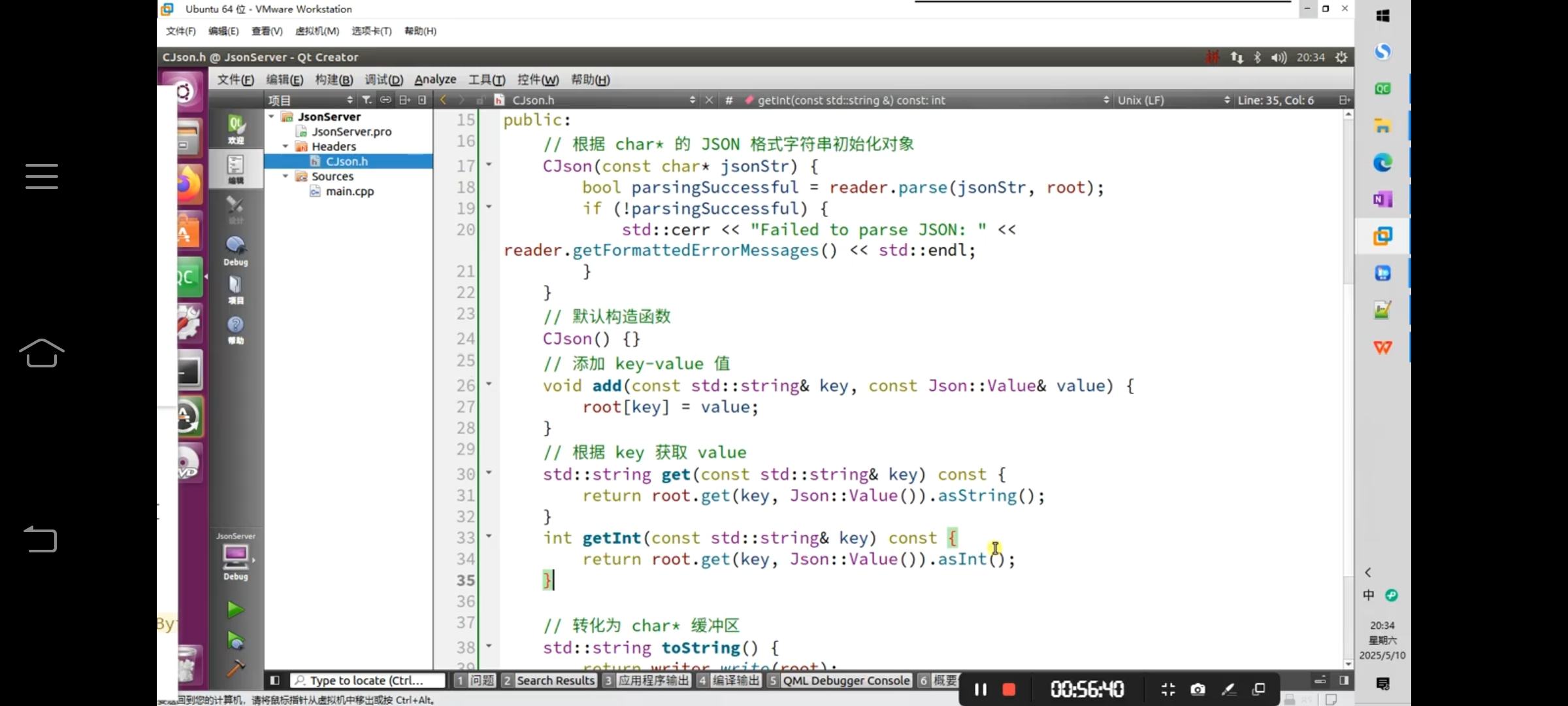Viewport: 1568px width, 706px height.
Task: Click the green Run button
Action: (235, 610)
